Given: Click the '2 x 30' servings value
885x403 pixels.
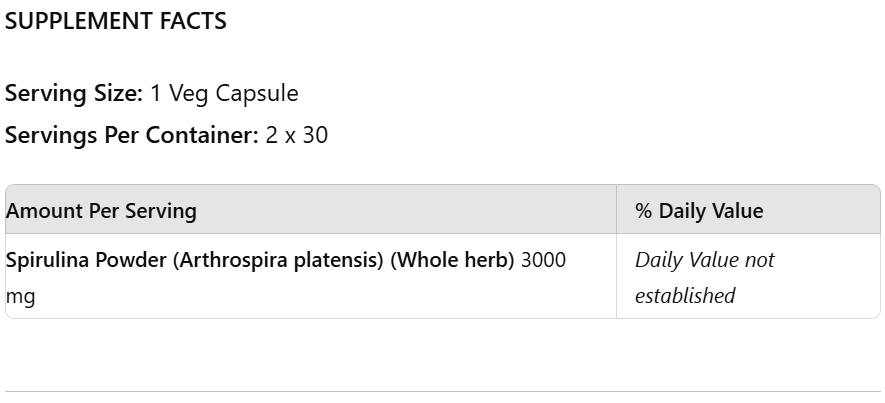Looking at the screenshot, I should [x=297, y=135].
